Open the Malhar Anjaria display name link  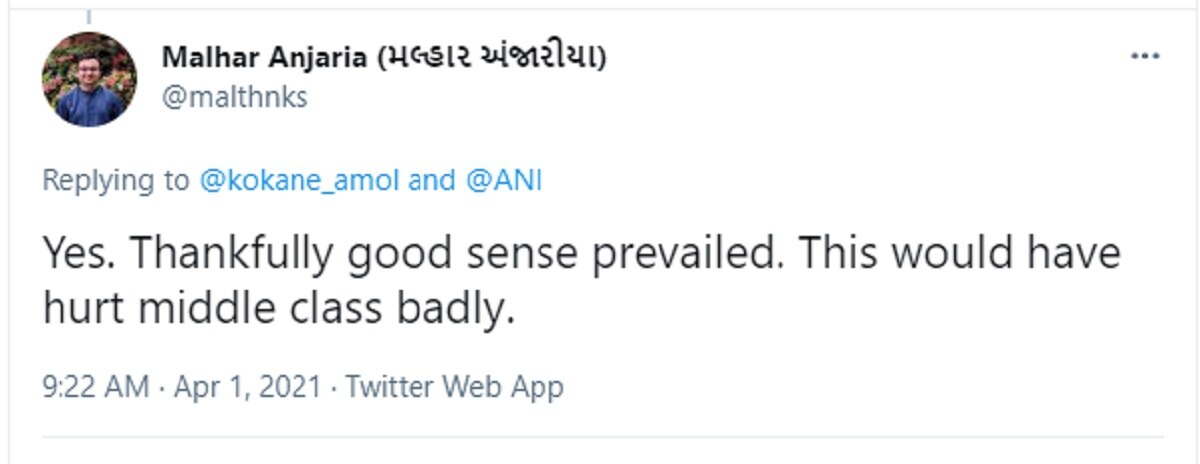[264, 59]
